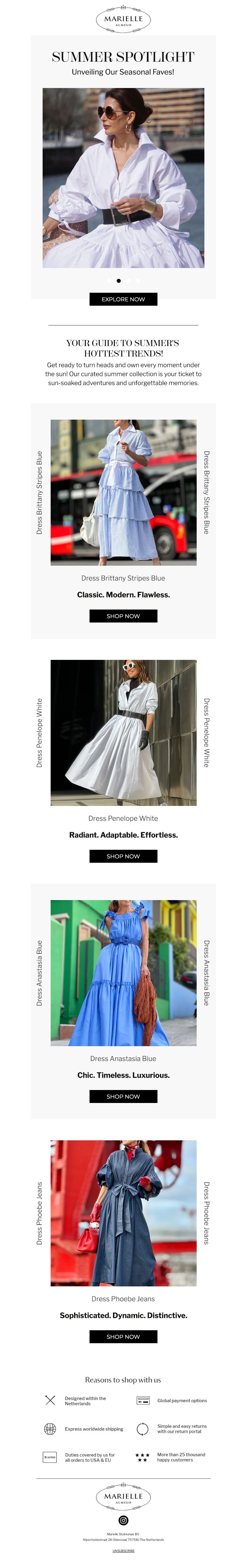Shop Now for Dress Penelope White
This screenshot has width=247, height=1568.
point(124,856)
